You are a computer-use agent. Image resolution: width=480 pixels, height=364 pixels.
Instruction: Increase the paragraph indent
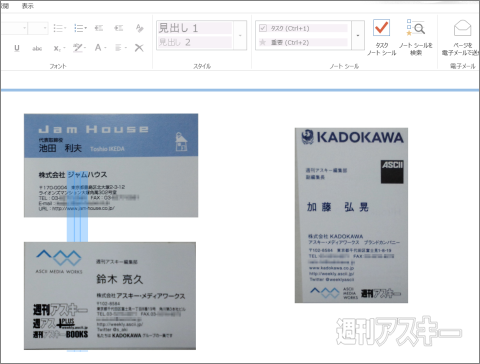pos(119,28)
